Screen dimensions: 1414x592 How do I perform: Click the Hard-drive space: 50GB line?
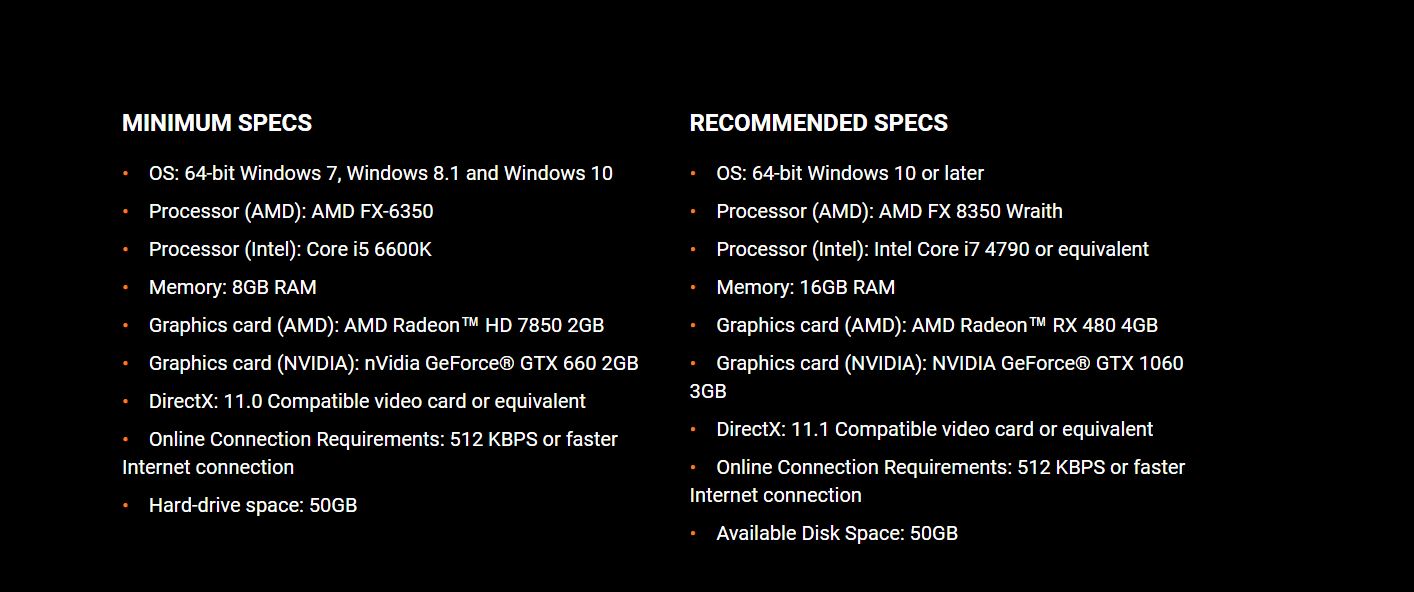pyautogui.click(x=253, y=505)
